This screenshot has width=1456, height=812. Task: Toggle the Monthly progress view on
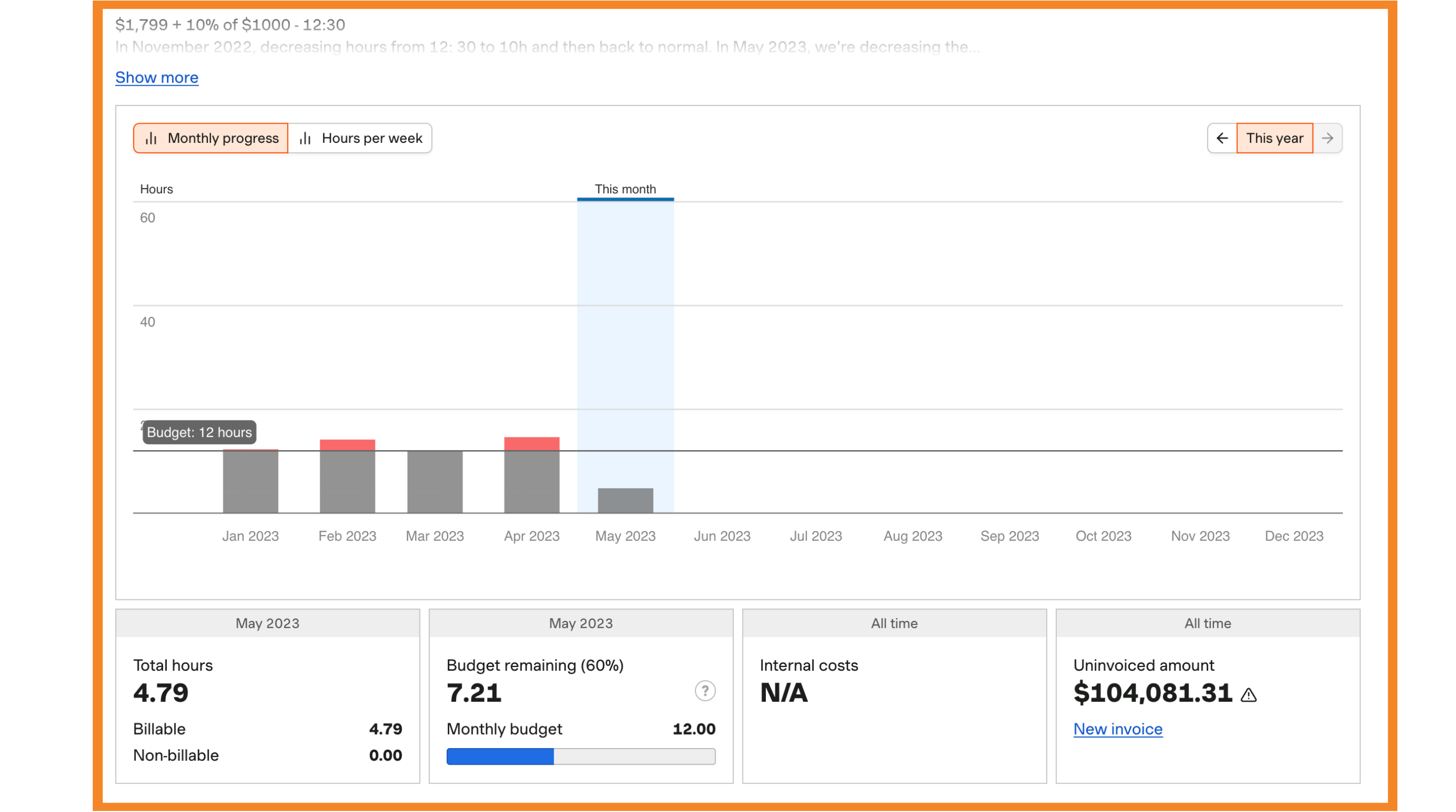(210, 138)
